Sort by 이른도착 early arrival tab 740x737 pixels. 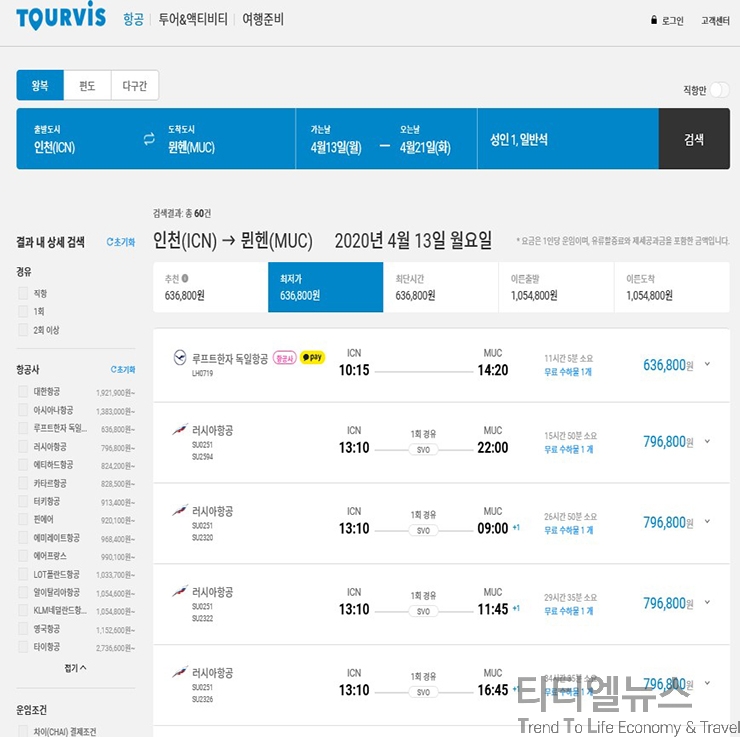tap(672, 287)
